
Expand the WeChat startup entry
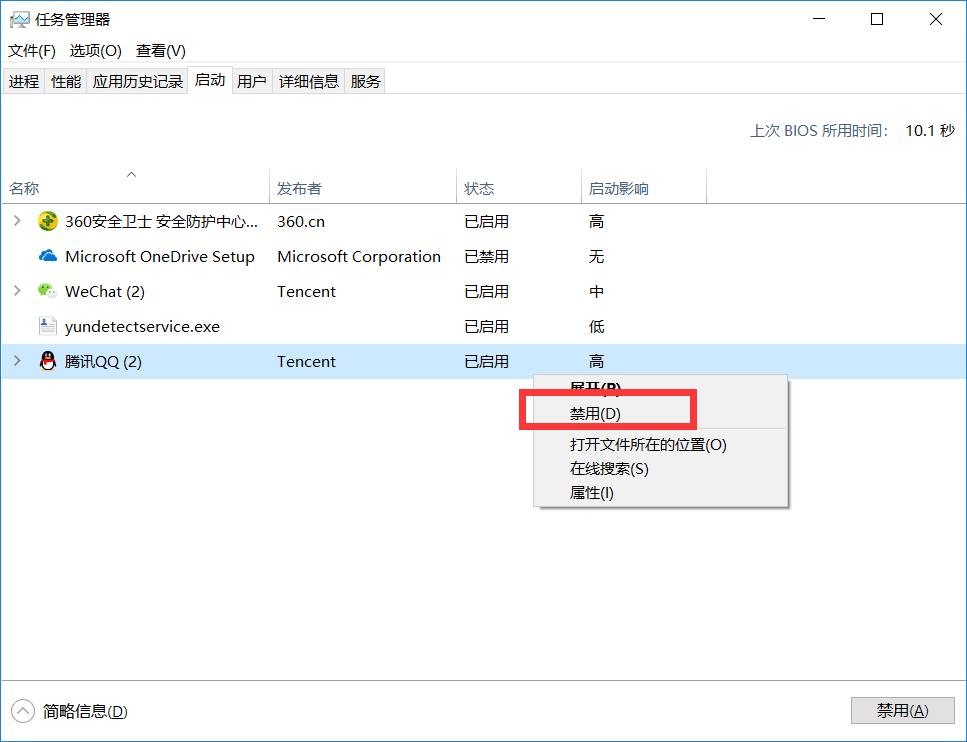[x=16, y=291]
